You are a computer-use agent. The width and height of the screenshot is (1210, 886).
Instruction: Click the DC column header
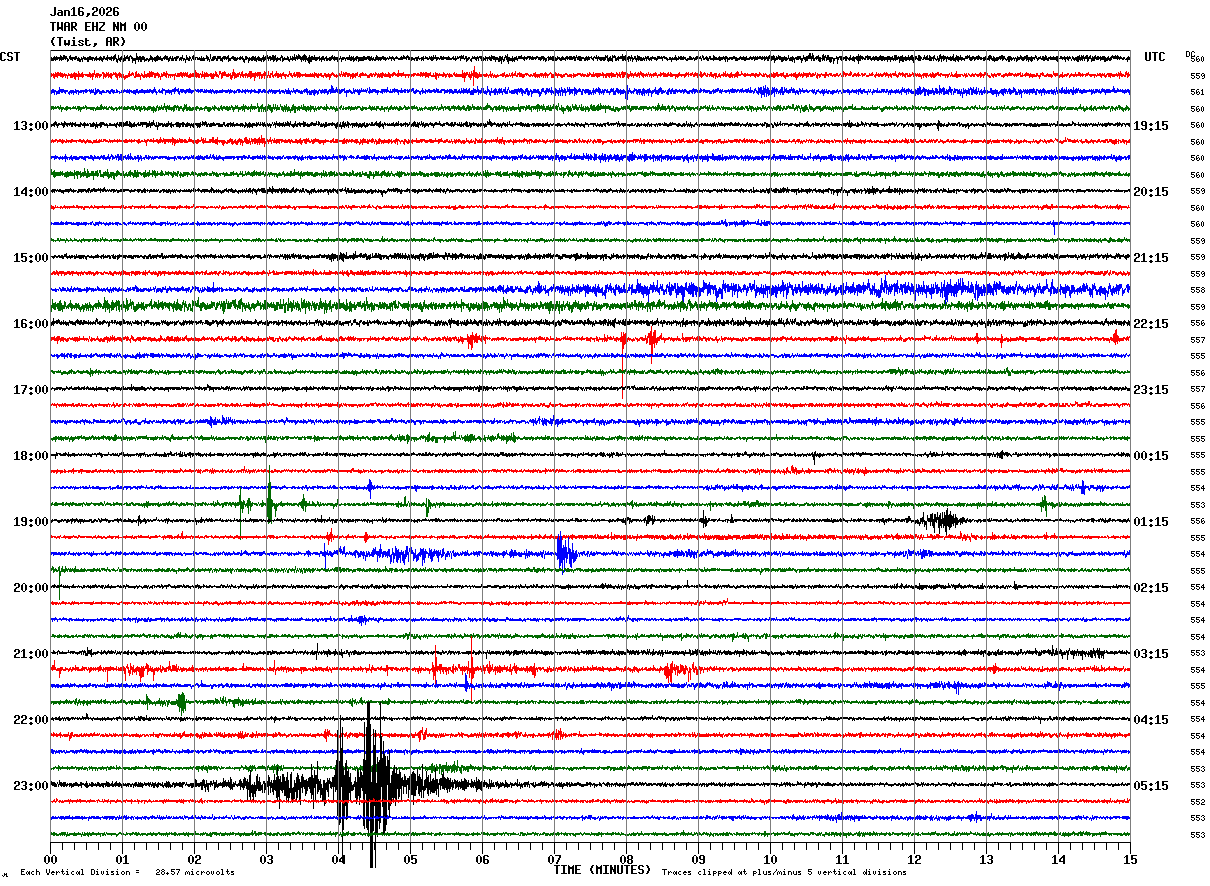(x=1191, y=54)
